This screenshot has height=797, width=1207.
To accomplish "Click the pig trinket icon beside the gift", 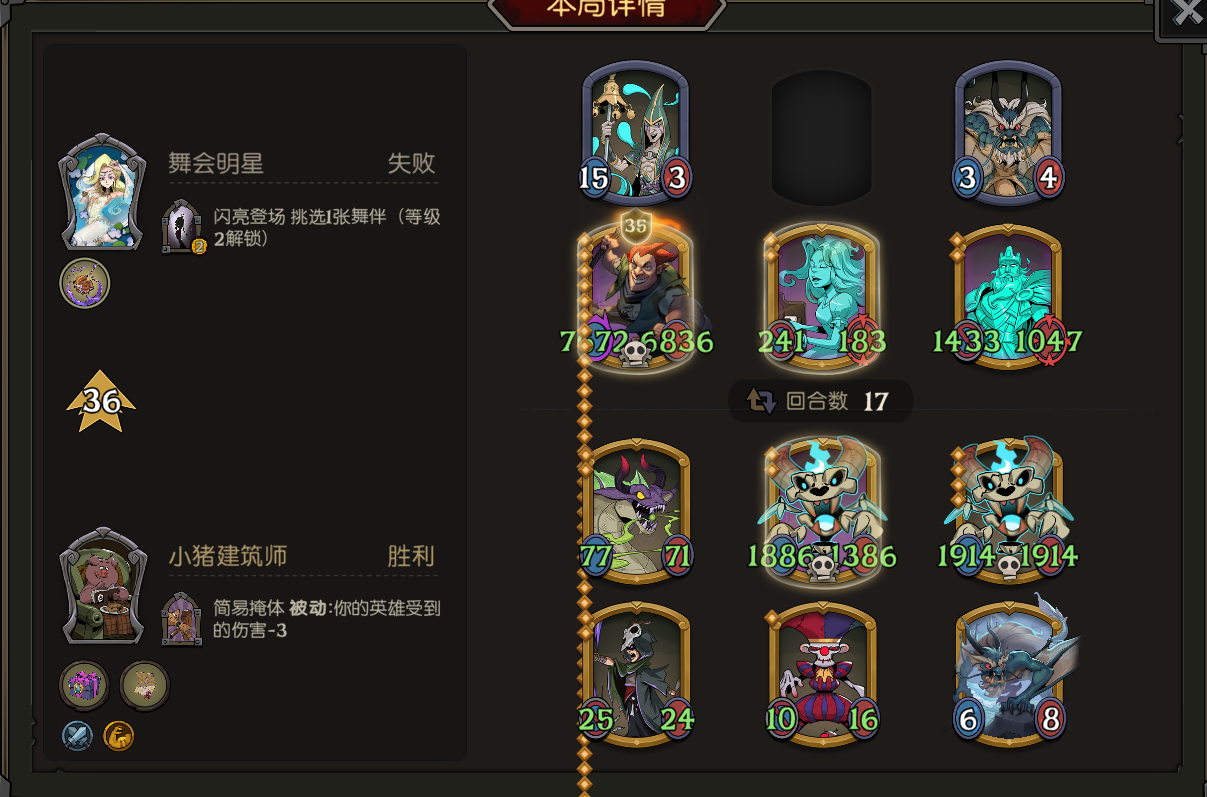I will 145,686.
